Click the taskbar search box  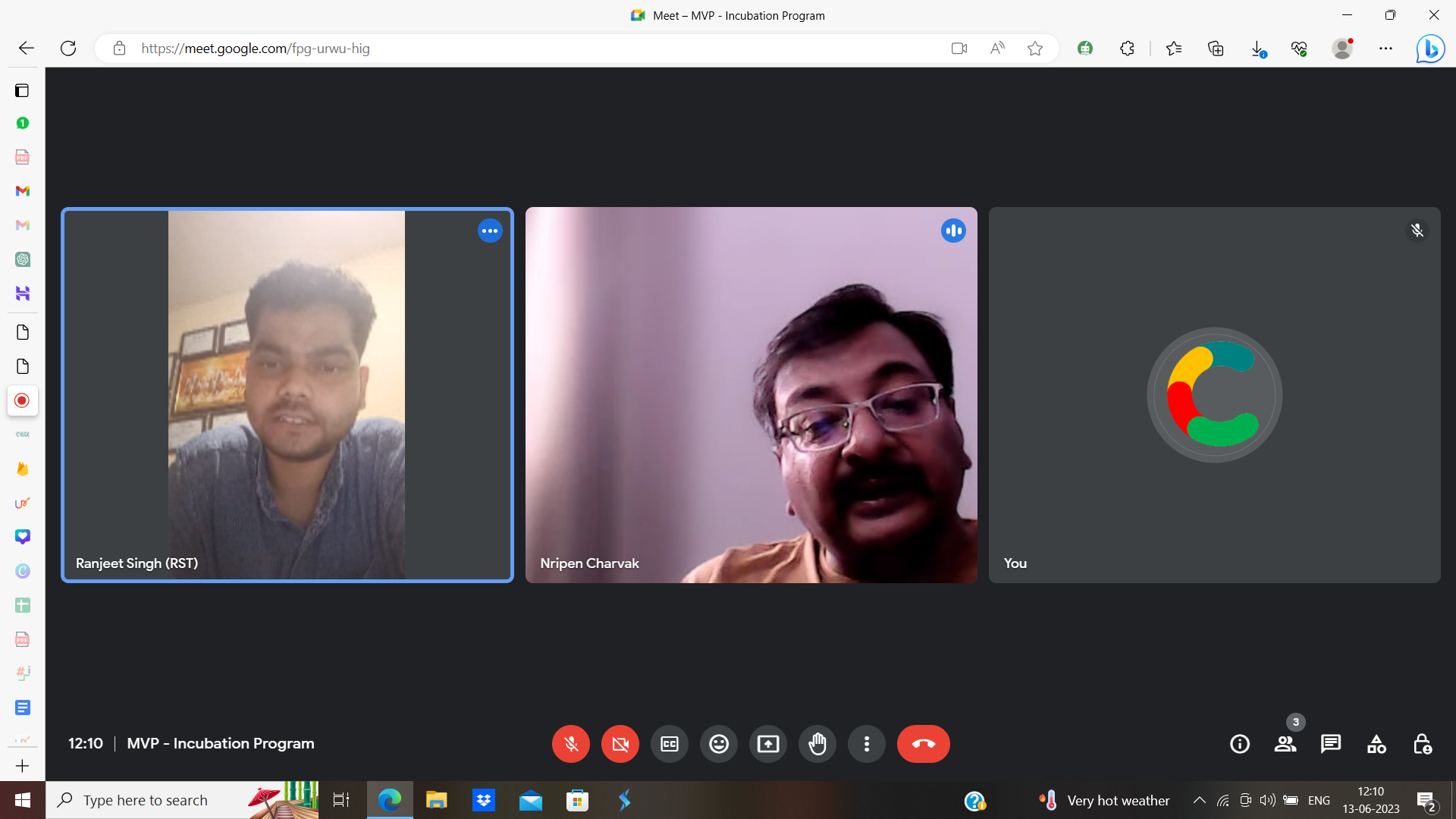182,800
